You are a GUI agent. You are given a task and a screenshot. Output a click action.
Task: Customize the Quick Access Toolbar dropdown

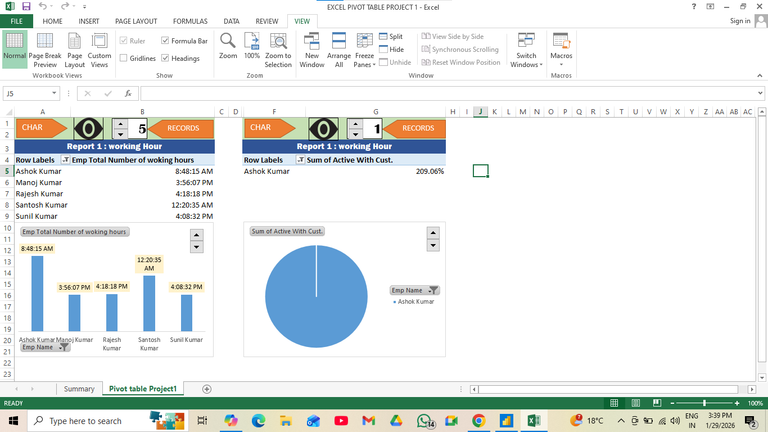[x=84, y=7]
